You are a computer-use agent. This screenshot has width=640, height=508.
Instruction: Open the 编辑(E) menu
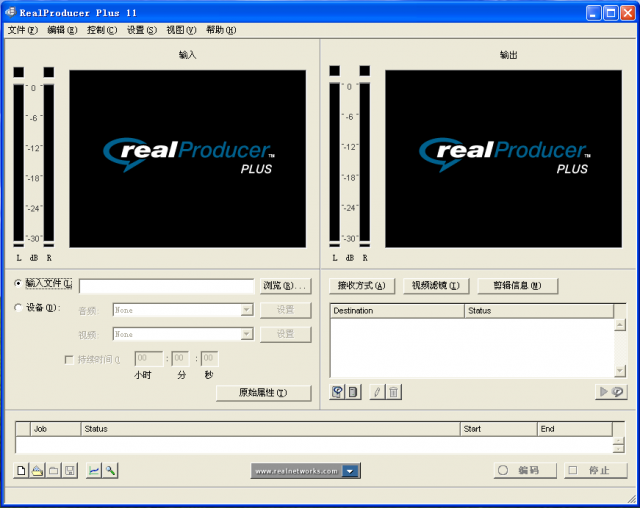coord(62,30)
